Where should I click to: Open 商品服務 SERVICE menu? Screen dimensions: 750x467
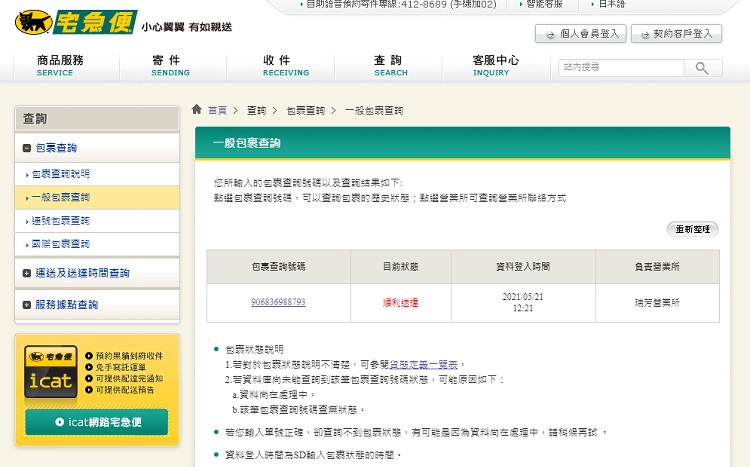pos(60,66)
